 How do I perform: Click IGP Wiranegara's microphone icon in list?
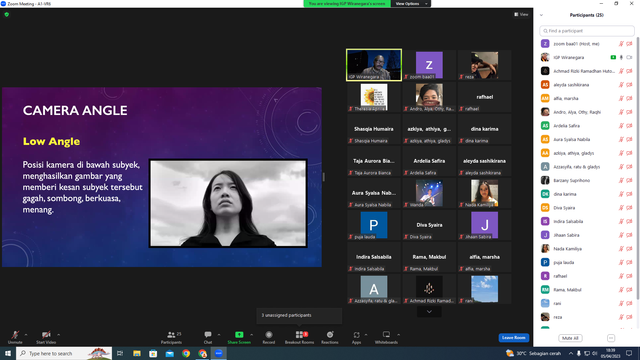621,58
